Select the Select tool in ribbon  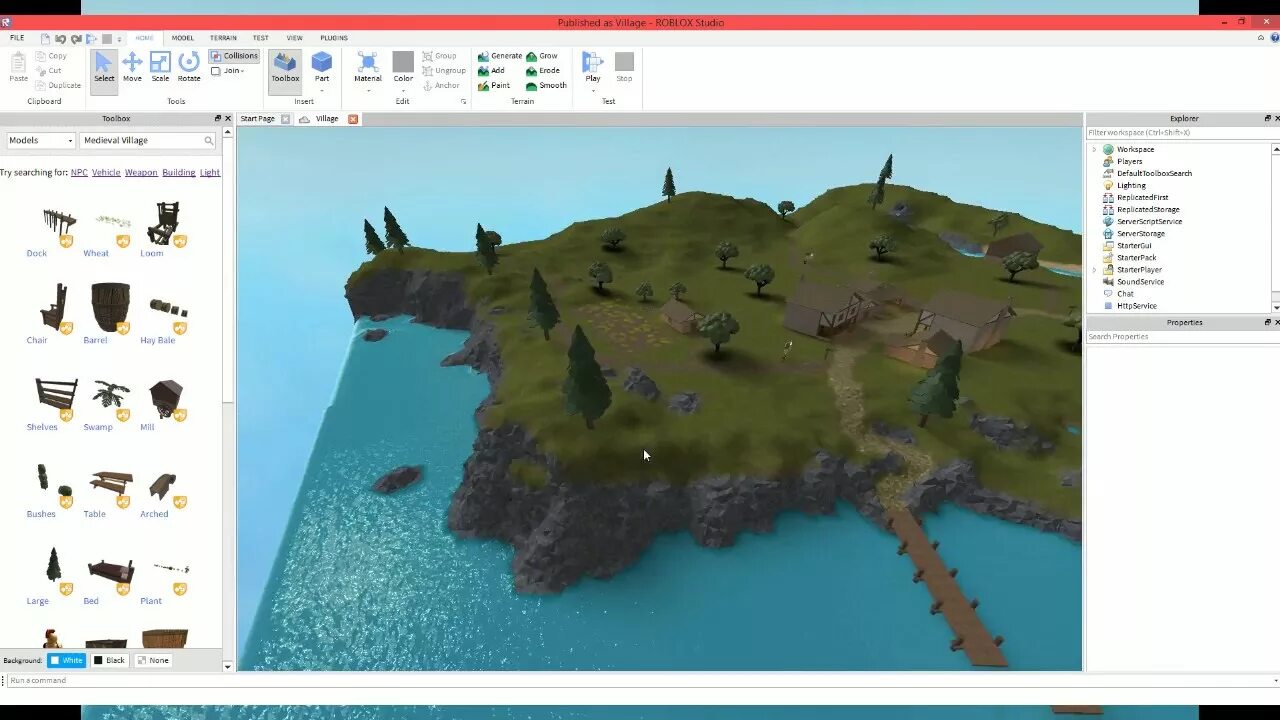(x=104, y=70)
